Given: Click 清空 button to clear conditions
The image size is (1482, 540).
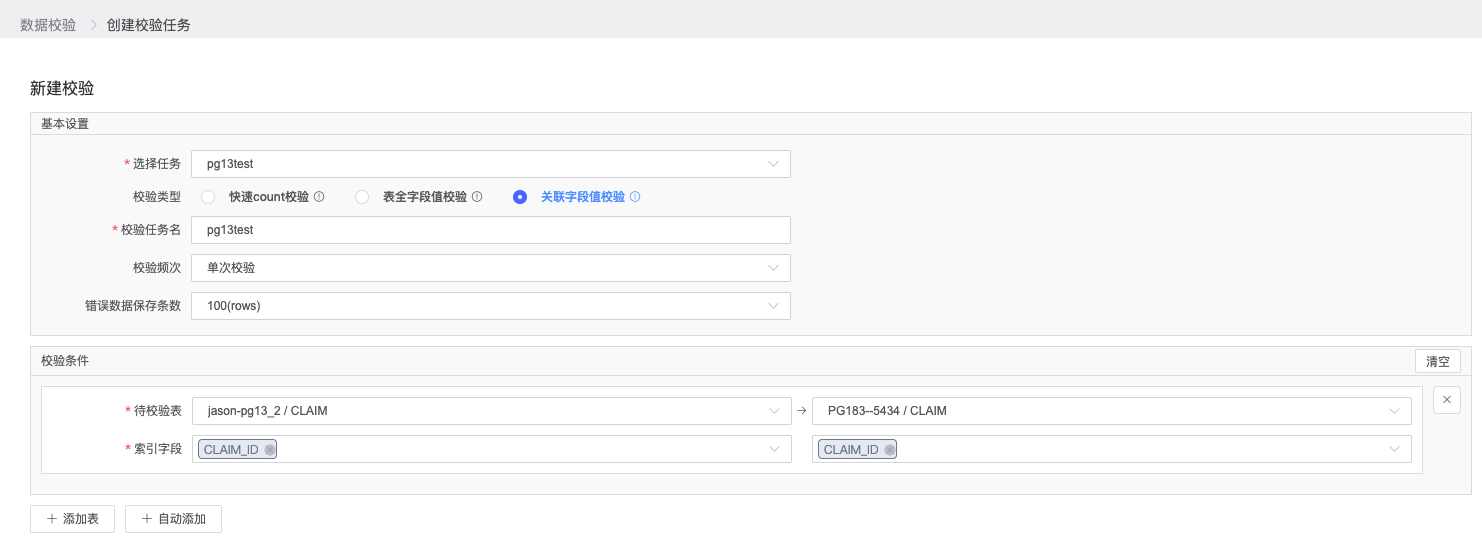Looking at the screenshot, I should [1437, 361].
